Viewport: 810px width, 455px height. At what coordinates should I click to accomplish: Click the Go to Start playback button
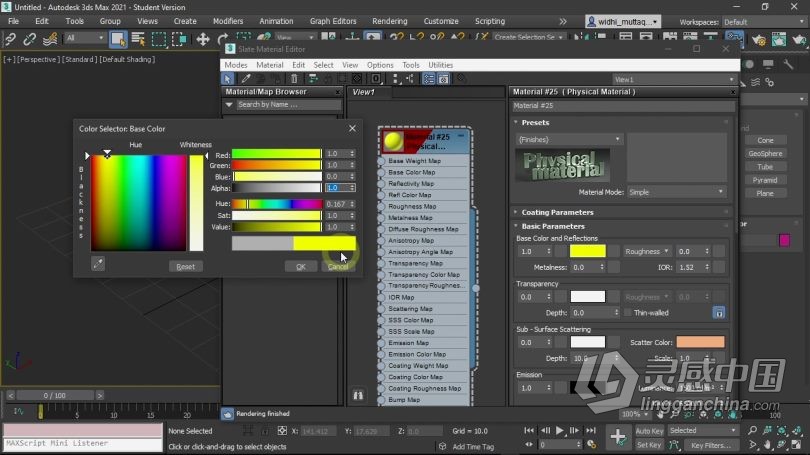pyautogui.click(x=529, y=430)
